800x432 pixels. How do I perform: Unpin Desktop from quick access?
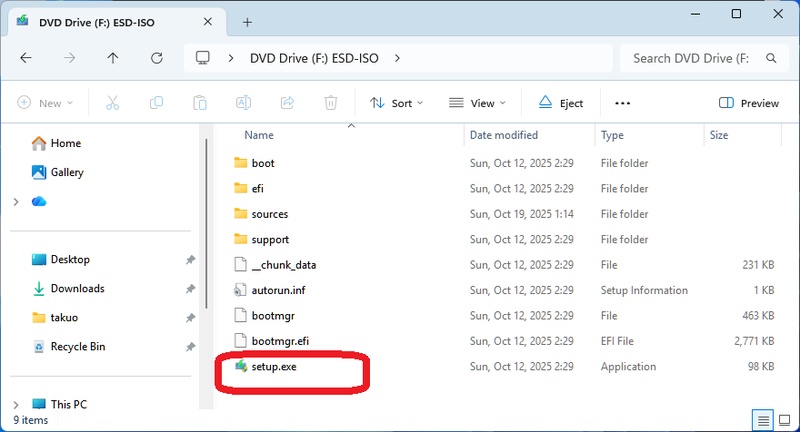tap(190, 260)
